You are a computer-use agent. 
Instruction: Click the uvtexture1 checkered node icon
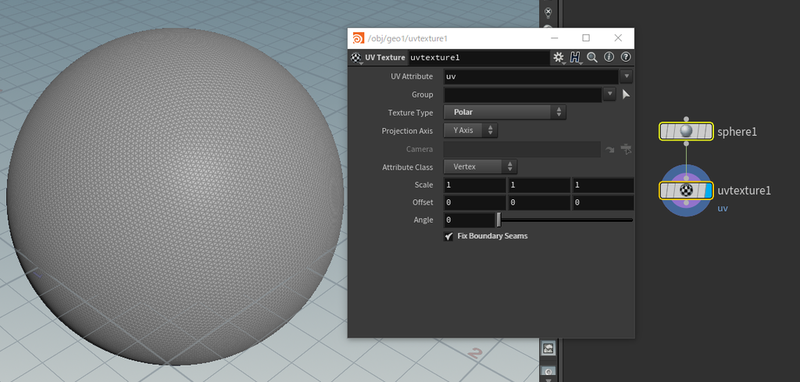coord(687,191)
